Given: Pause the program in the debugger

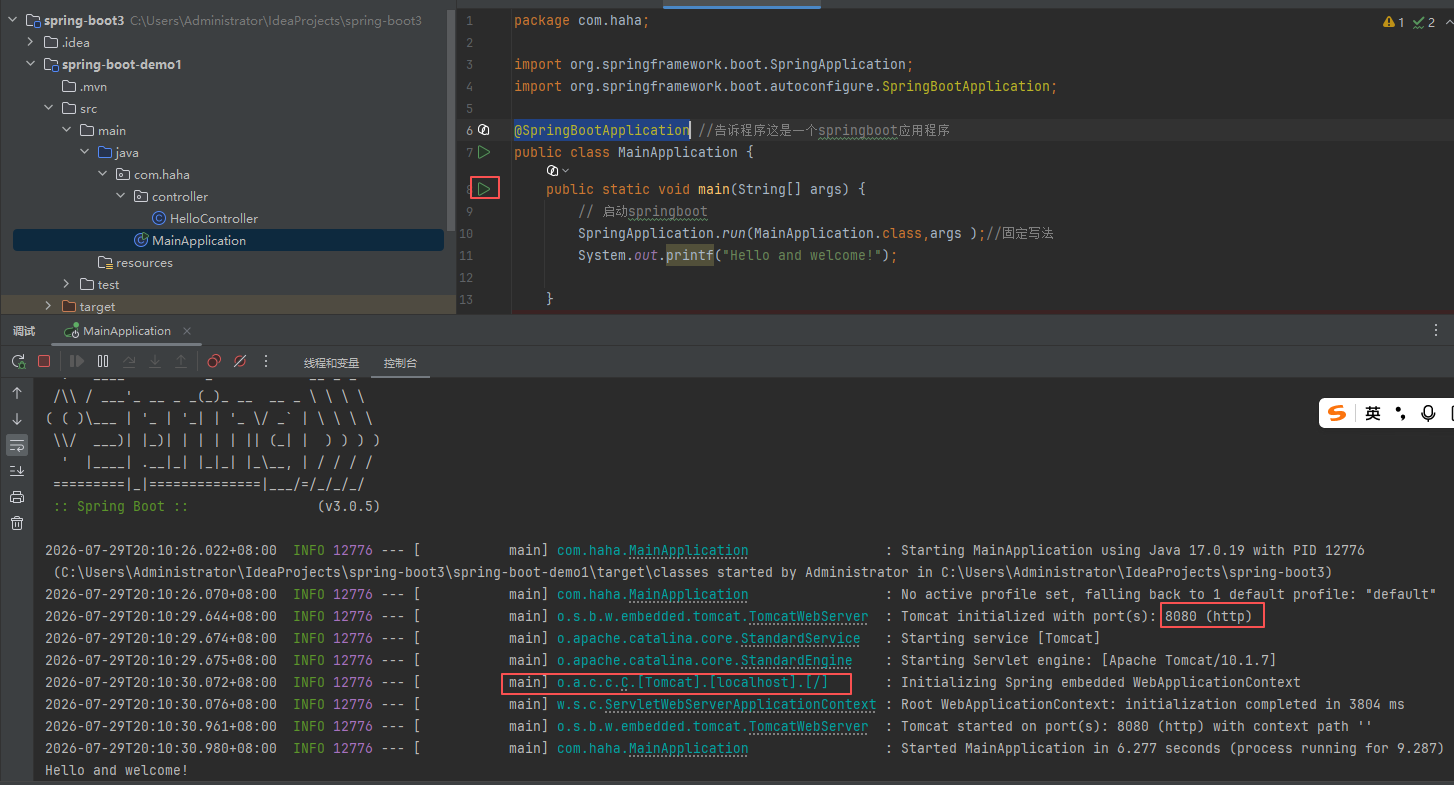Looking at the screenshot, I should point(103,361).
